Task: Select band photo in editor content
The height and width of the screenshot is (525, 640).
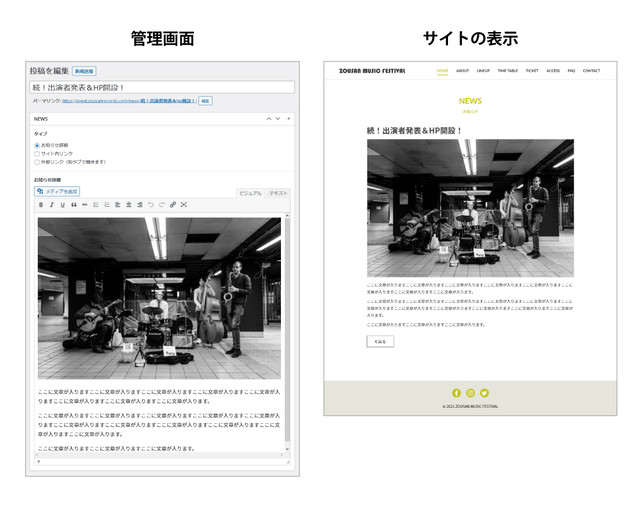Action: point(159,298)
